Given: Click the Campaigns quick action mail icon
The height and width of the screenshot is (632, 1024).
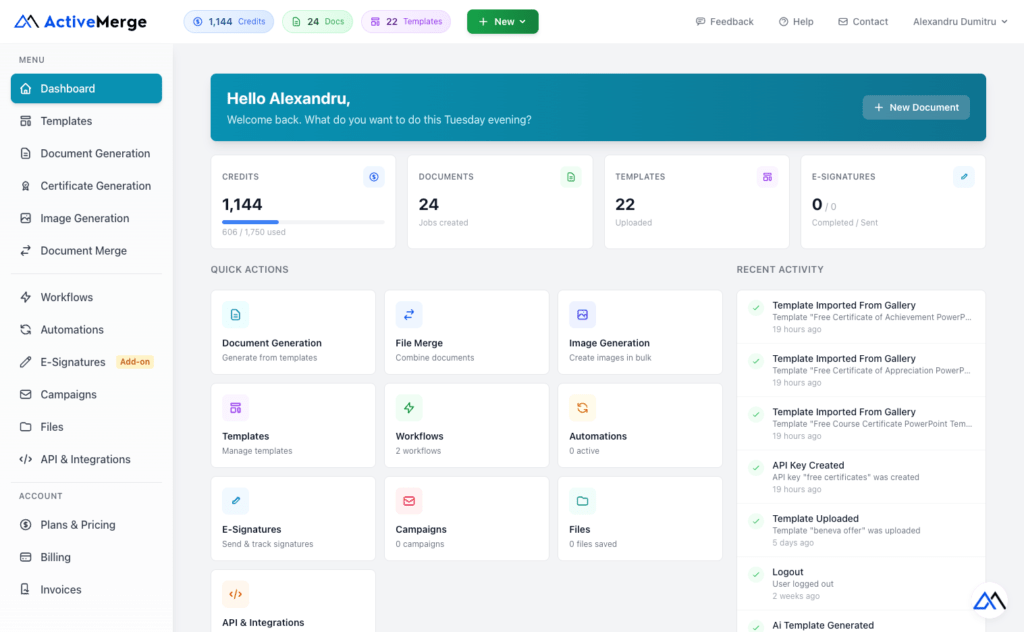Looking at the screenshot, I should [409, 501].
